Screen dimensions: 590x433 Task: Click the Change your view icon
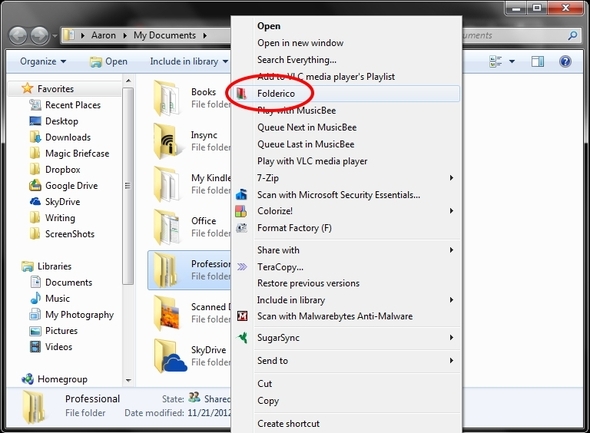click(495, 61)
